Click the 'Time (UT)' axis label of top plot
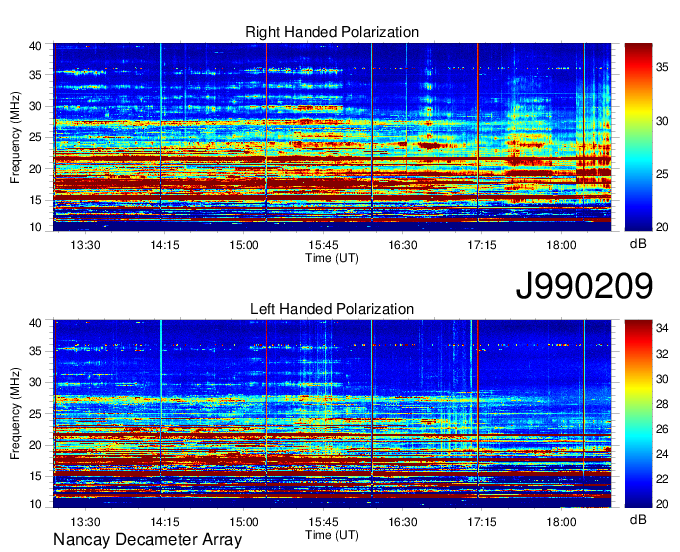Image resolution: width=680 pixels, height=552 pixels. (x=332, y=258)
